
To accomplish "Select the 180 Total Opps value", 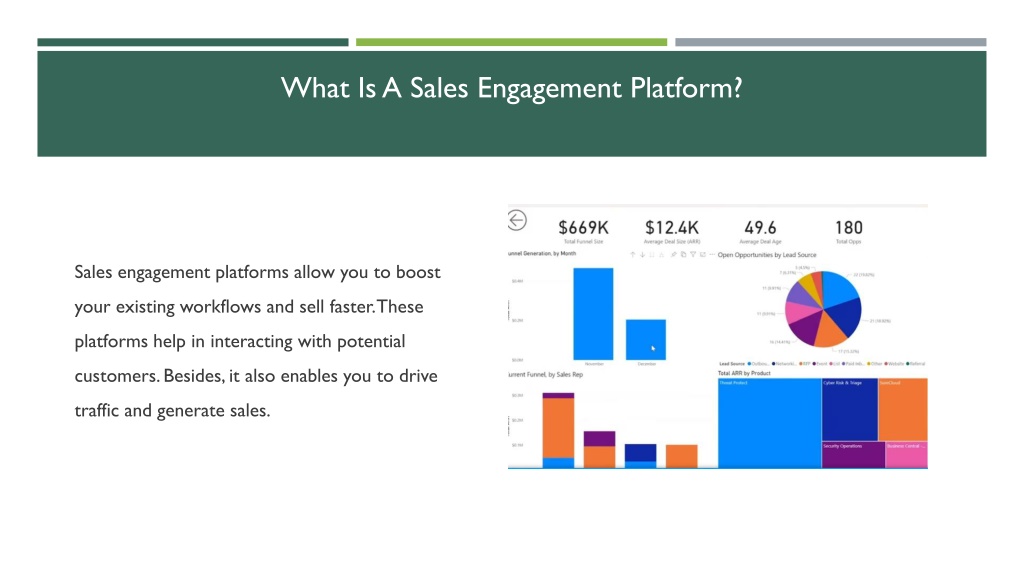I will point(848,227).
